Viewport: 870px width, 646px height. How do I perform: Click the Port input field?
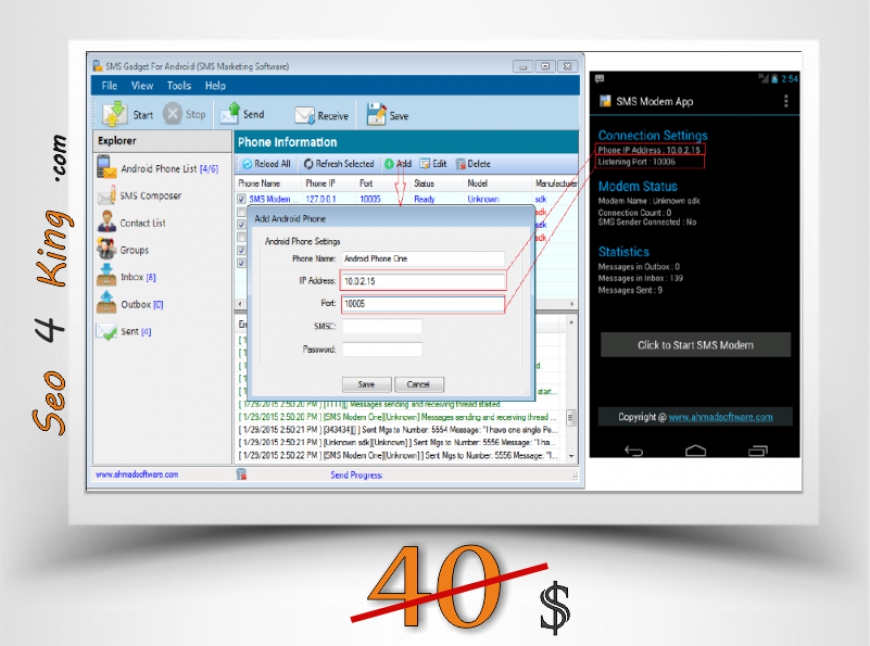coord(423,304)
